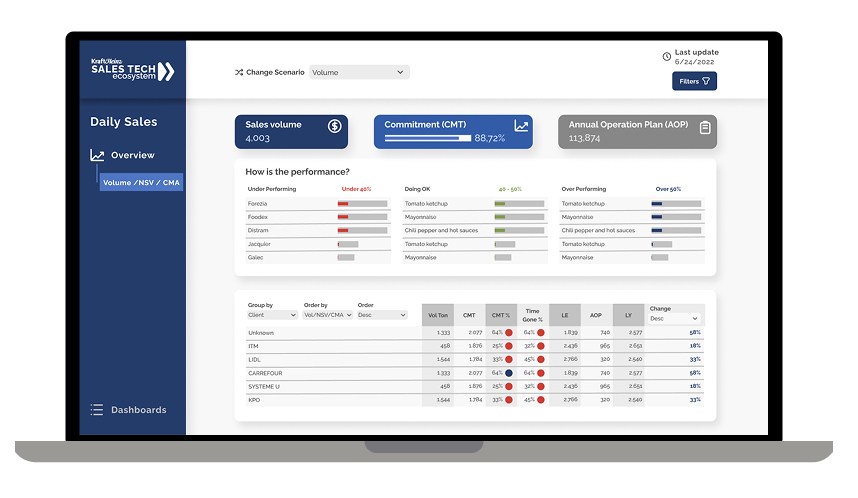
Task: Click the Dashboards list icon
Action: [x=97, y=410]
